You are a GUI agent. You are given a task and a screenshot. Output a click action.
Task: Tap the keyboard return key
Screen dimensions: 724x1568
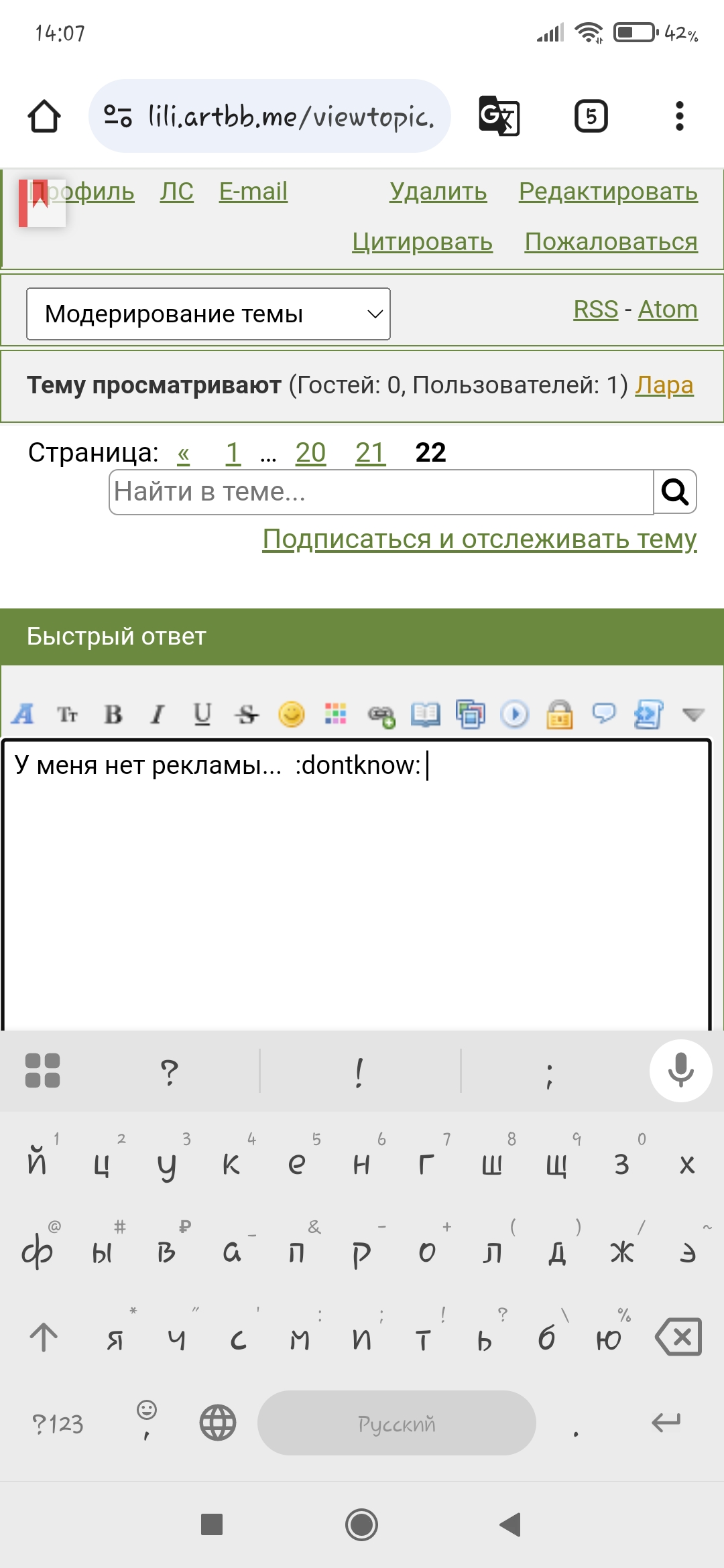[x=666, y=1422]
